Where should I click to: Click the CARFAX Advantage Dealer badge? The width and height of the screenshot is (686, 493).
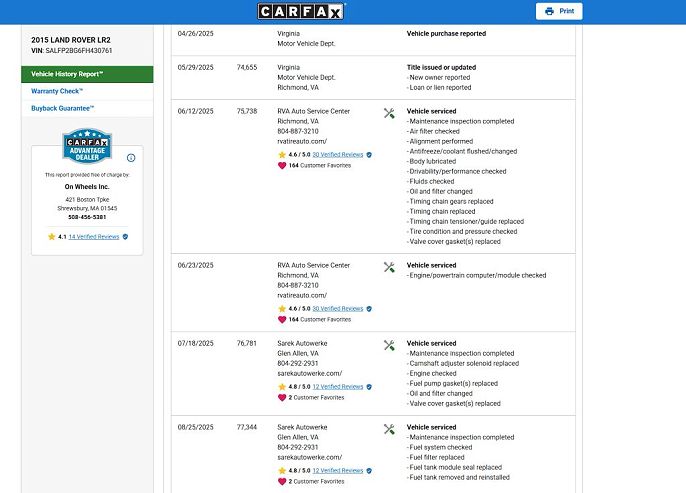(87, 146)
